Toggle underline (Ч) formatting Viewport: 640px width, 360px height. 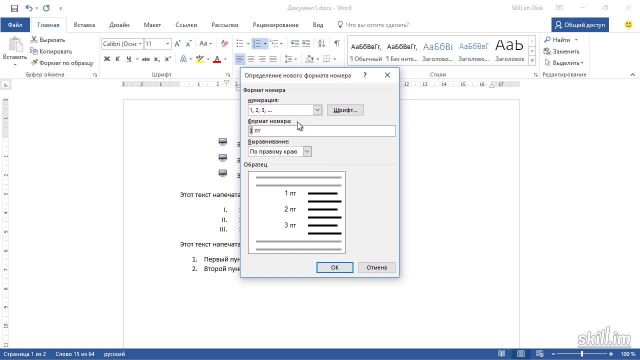click(x=129, y=59)
